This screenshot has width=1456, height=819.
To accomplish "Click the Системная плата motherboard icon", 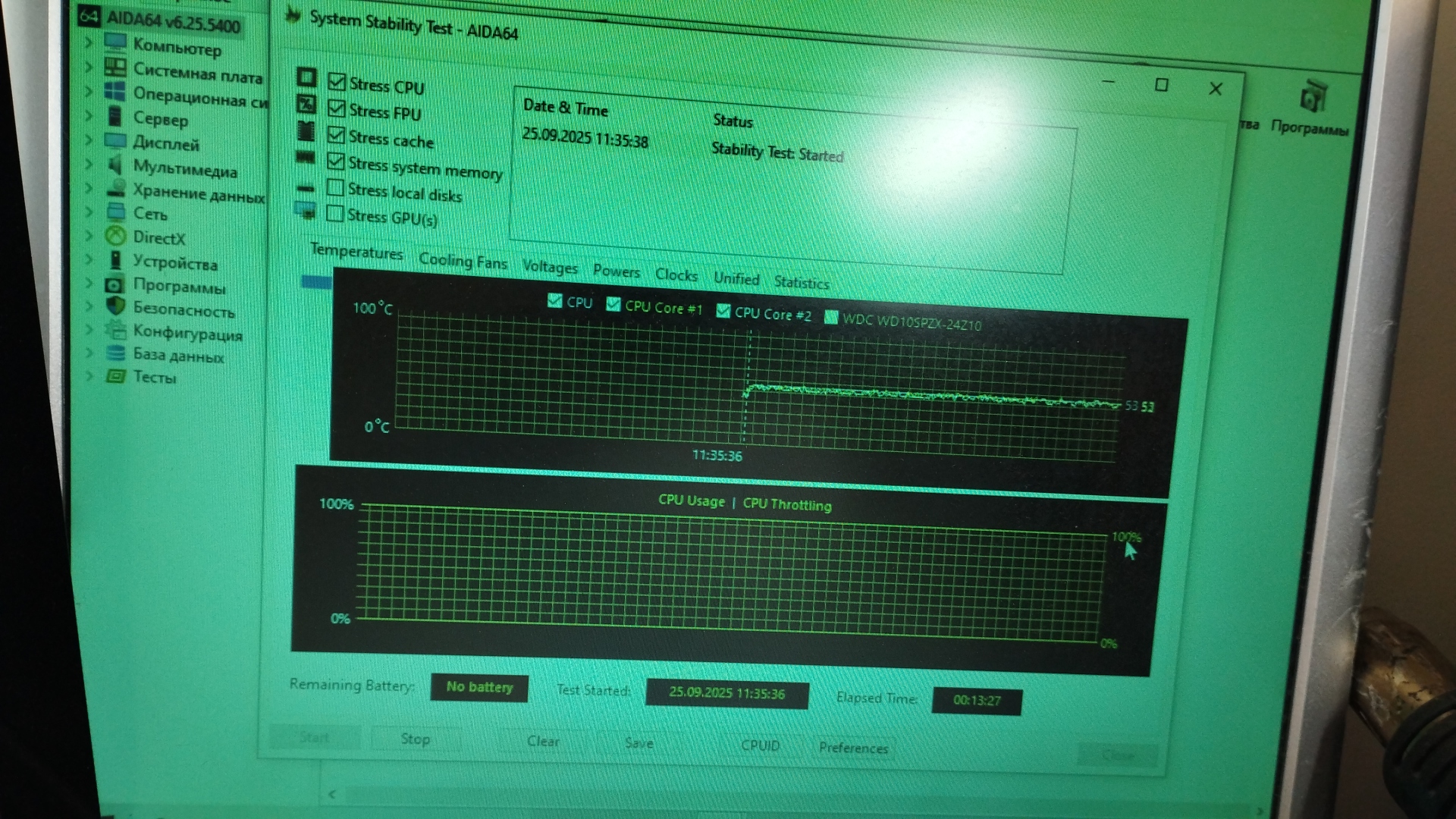I will click(x=115, y=67).
